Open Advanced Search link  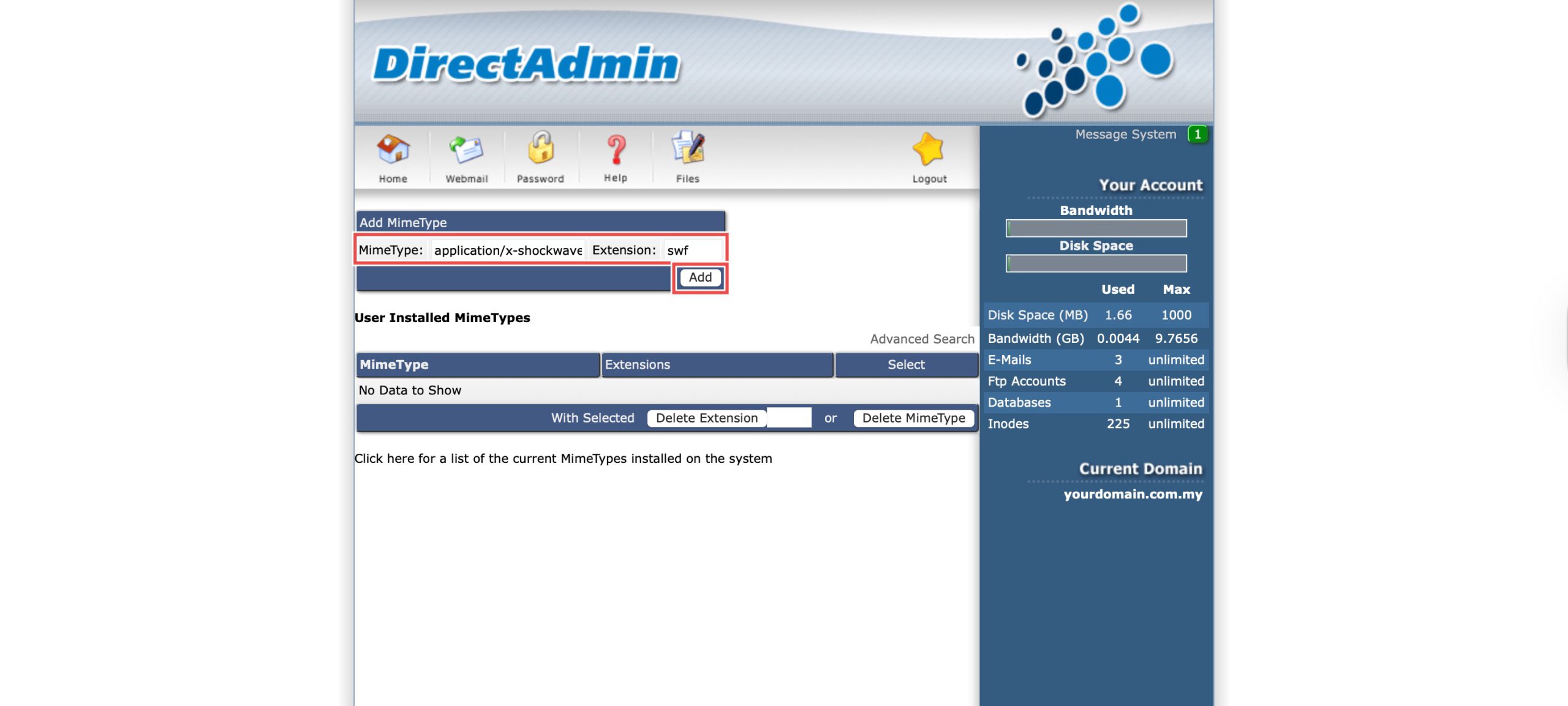click(x=922, y=339)
